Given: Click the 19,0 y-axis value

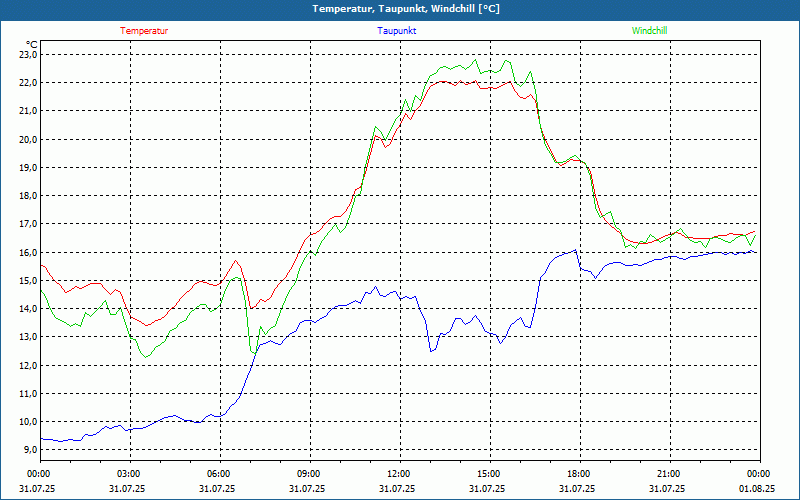Looking at the screenshot, I should tap(28, 167).
